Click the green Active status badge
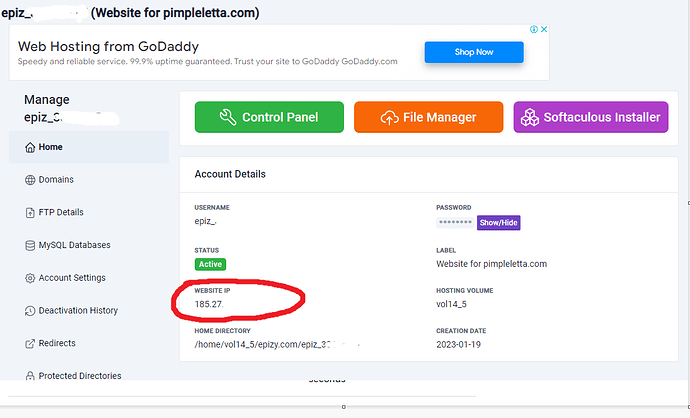This screenshot has height=418, width=690. tap(210, 264)
